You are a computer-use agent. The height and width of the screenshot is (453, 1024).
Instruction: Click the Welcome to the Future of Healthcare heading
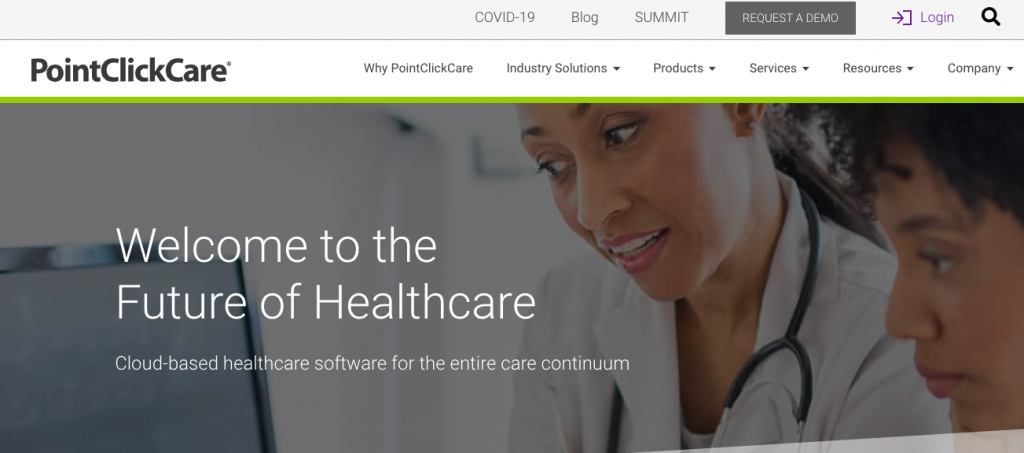pyautogui.click(x=325, y=273)
